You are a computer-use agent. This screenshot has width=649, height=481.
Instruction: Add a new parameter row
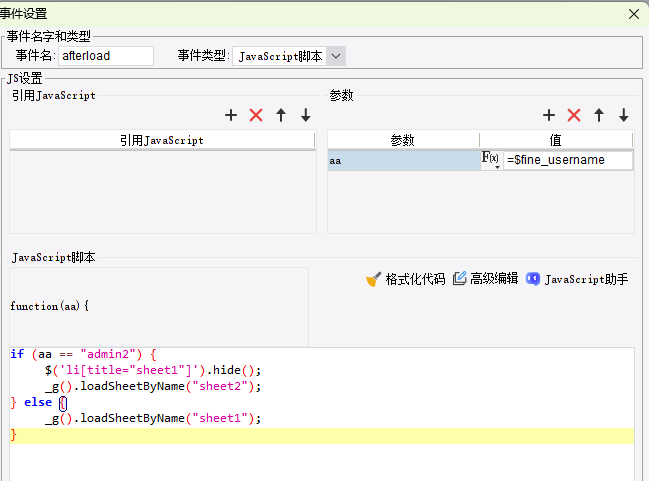(549, 116)
